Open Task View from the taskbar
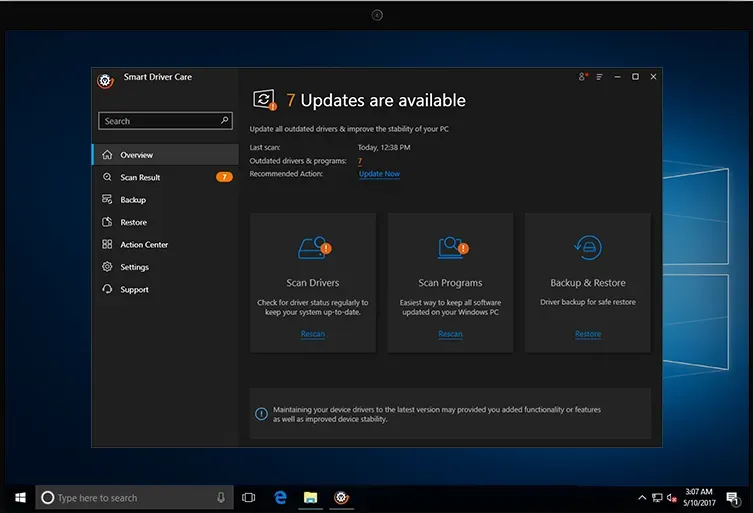This screenshot has height=513, width=753. coord(248,498)
